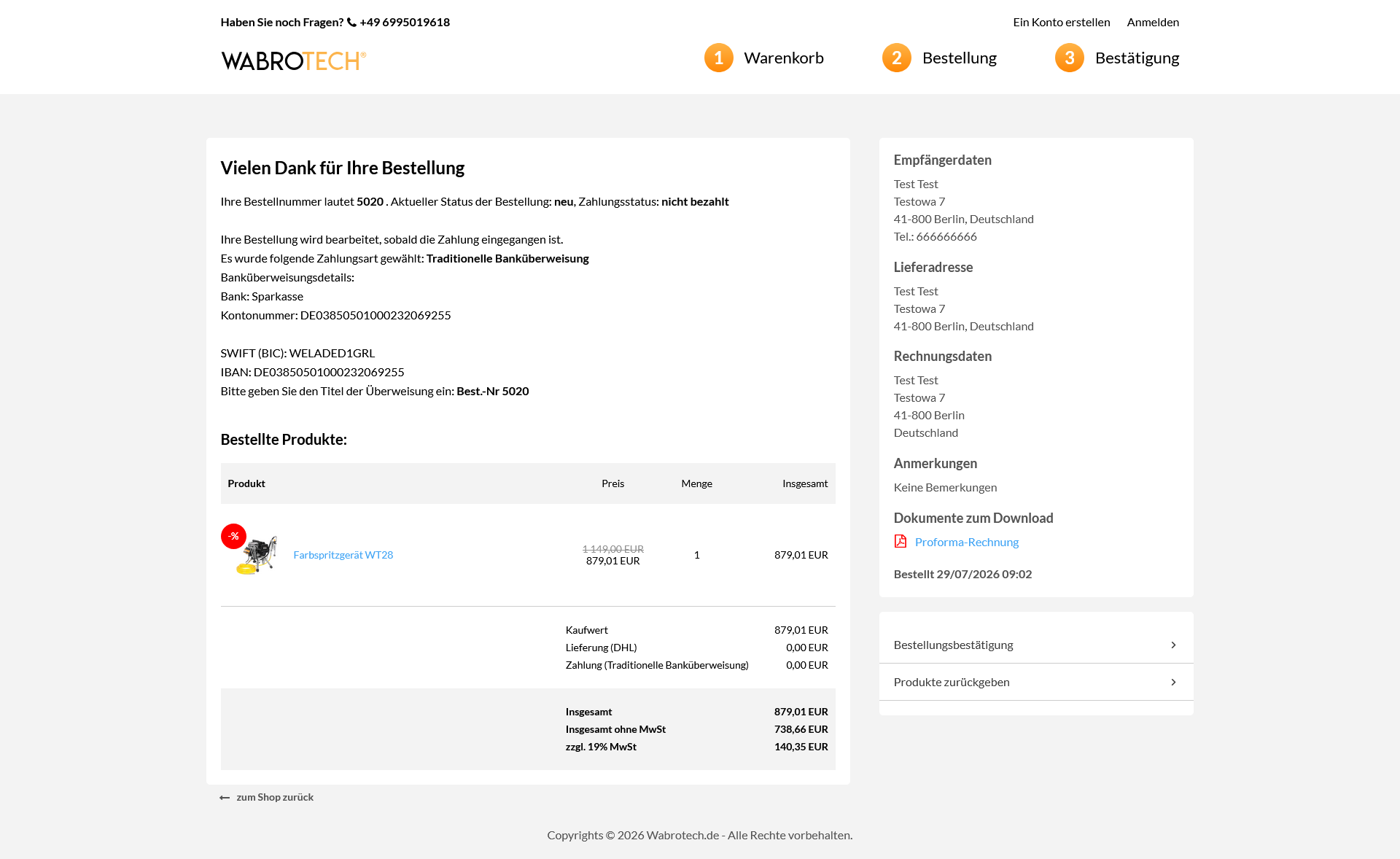Image resolution: width=1400 pixels, height=859 pixels.
Task: Click the zzgl. 19% MwSt label
Action: 601,747
